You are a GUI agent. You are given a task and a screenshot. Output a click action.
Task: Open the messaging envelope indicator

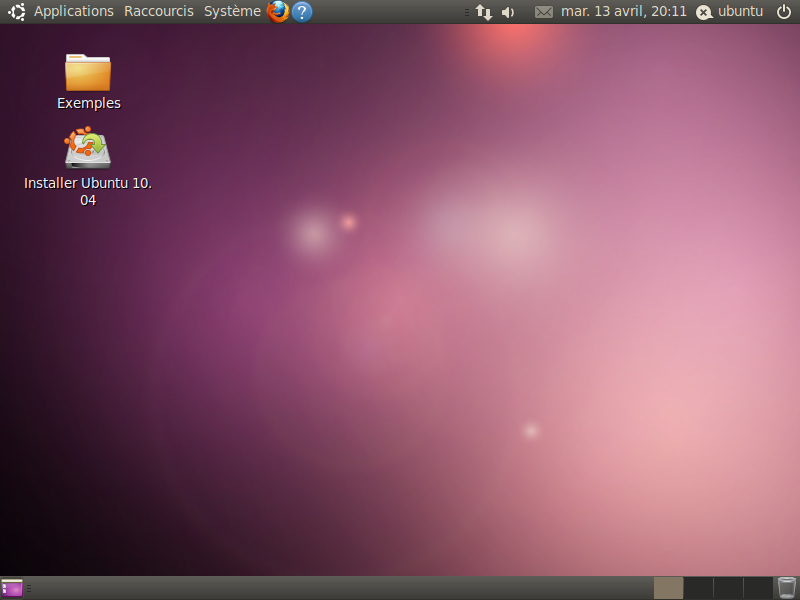[x=544, y=12]
